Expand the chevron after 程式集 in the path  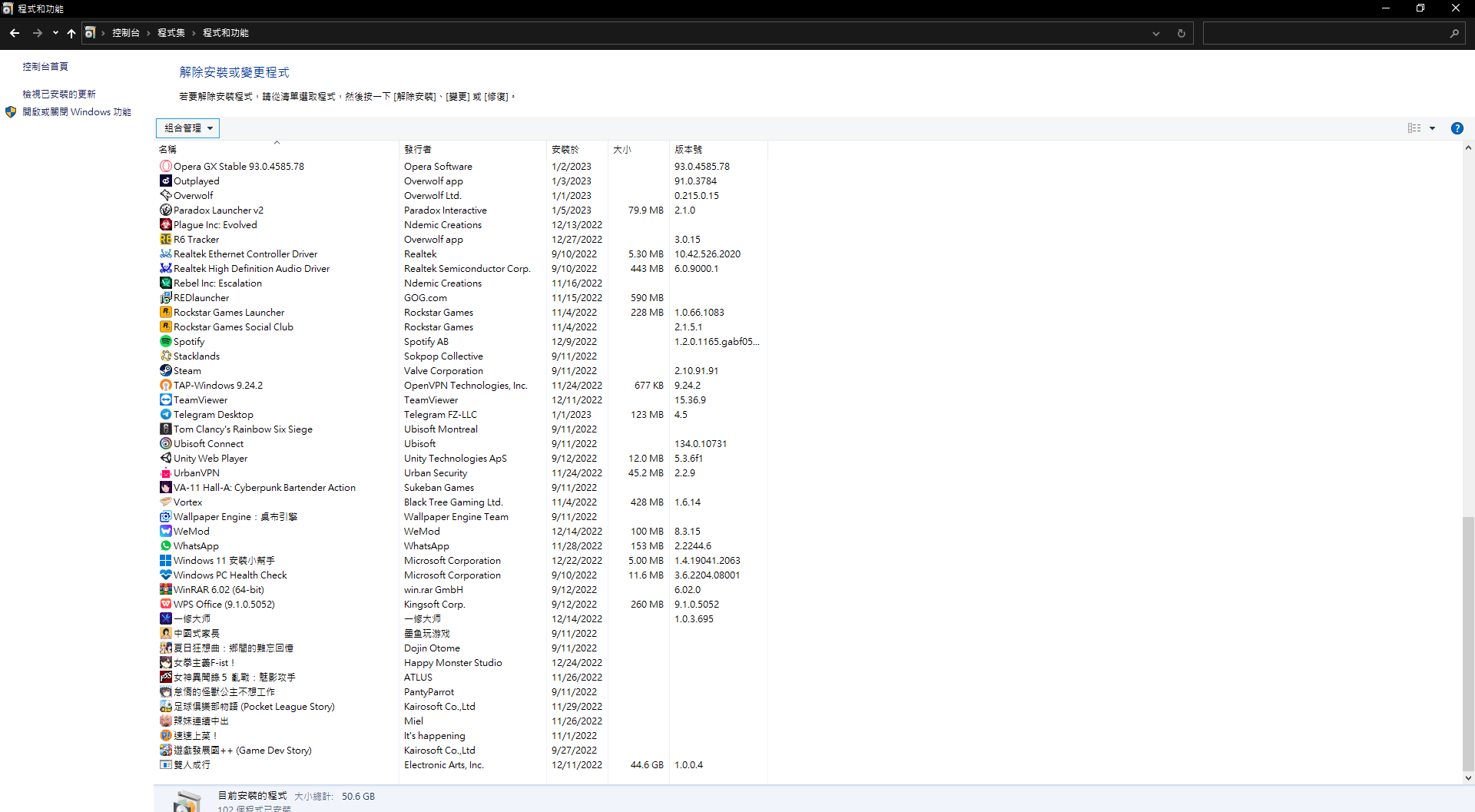point(194,33)
